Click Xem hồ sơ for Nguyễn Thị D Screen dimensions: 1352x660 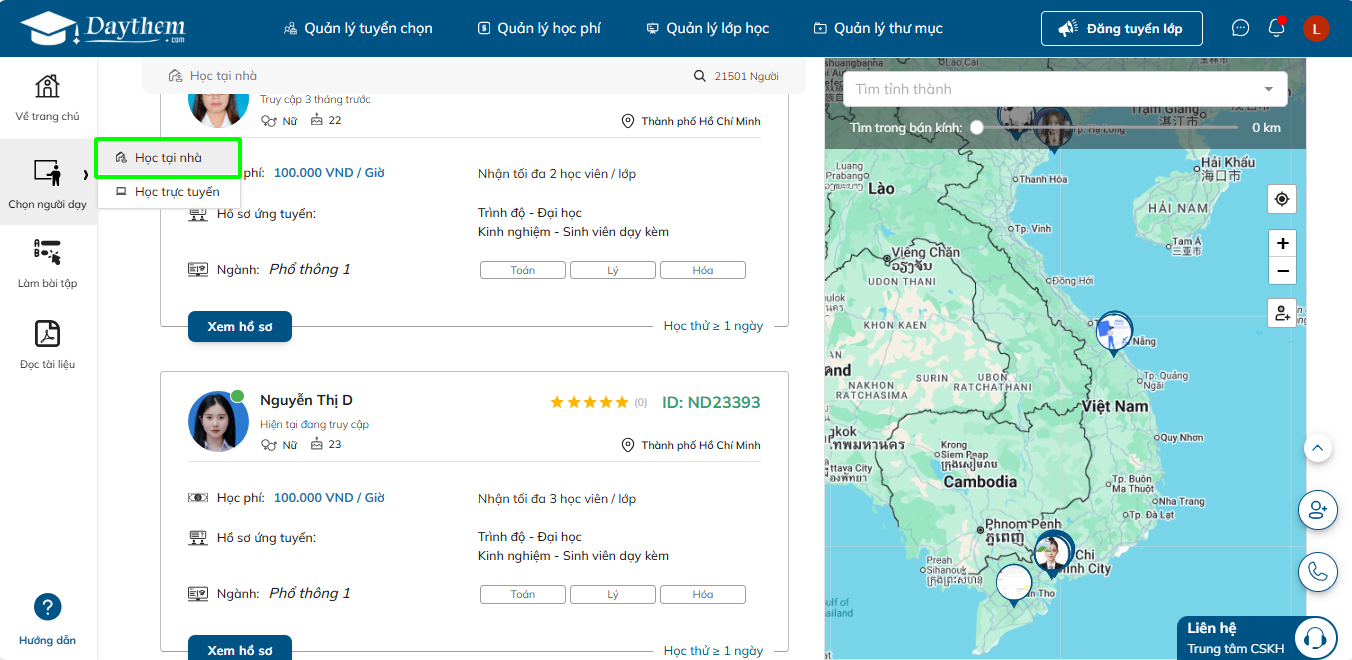click(x=239, y=649)
